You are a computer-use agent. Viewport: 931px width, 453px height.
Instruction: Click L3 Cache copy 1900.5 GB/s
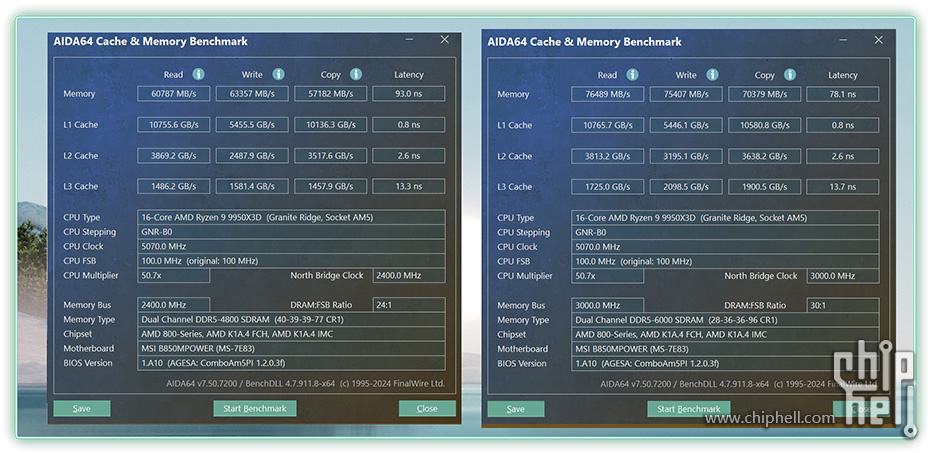pos(764,186)
